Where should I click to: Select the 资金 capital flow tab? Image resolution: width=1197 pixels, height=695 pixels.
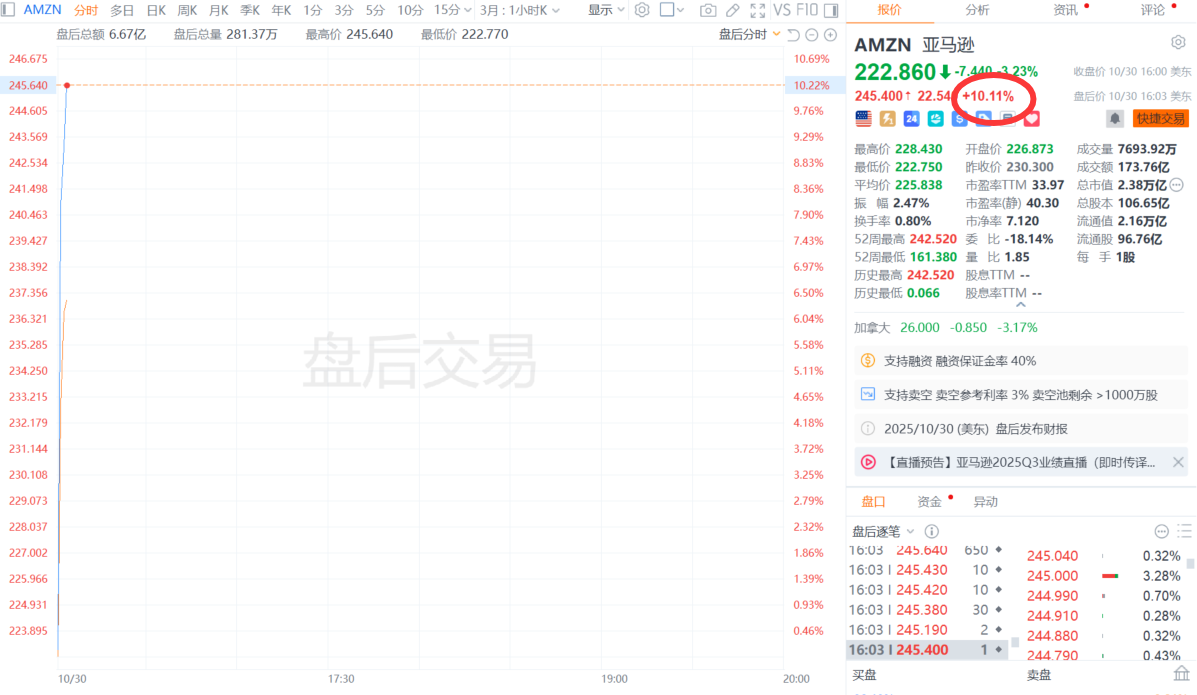[929, 502]
